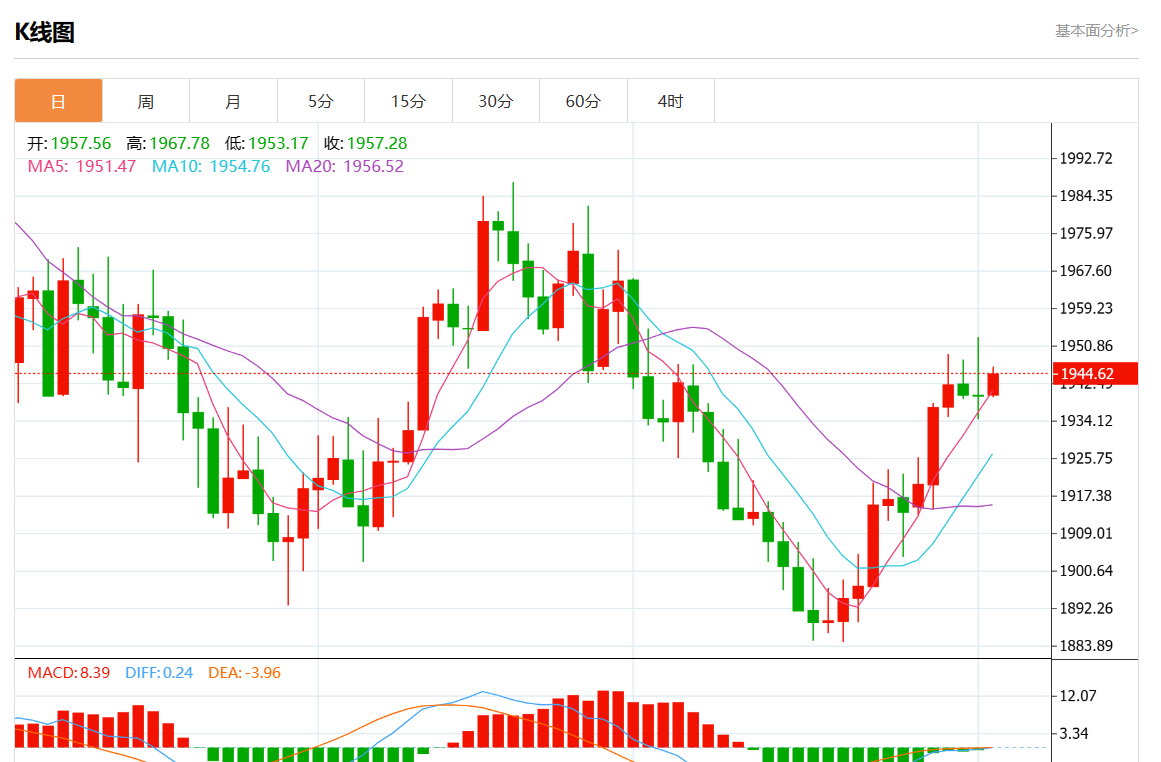1161x762 pixels.
Task: Click the 开: 1957.56 open price
Action: point(69,143)
